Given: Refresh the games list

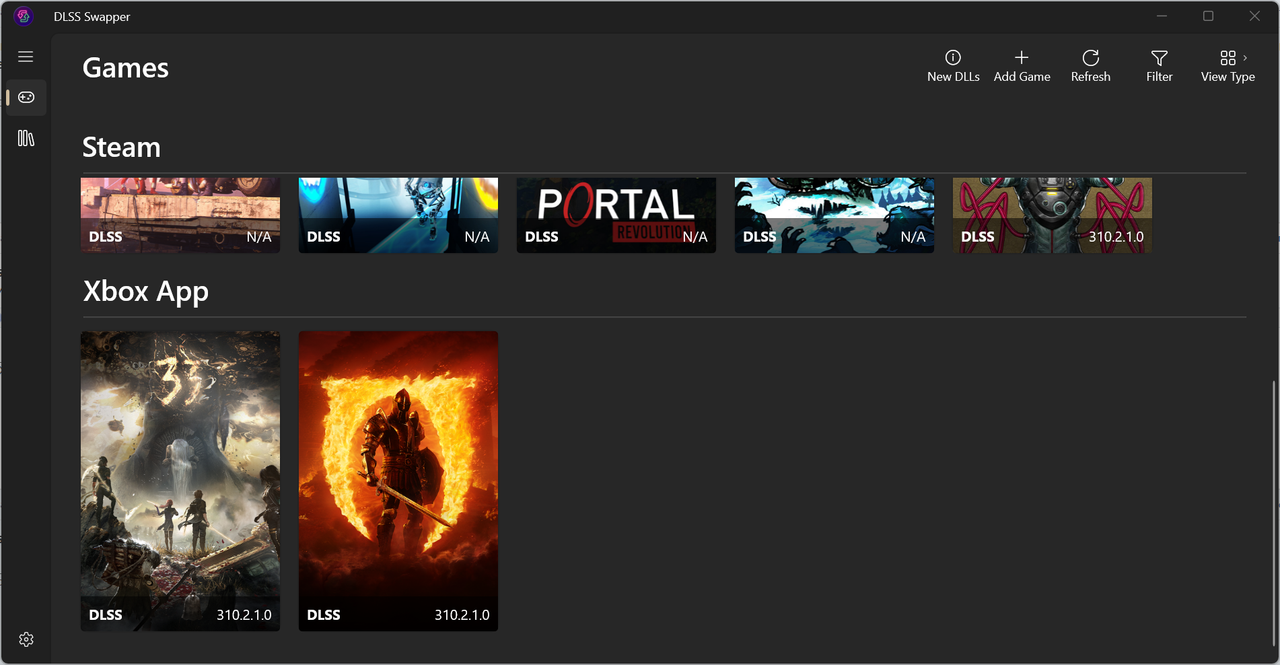Looking at the screenshot, I should (1090, 66).
